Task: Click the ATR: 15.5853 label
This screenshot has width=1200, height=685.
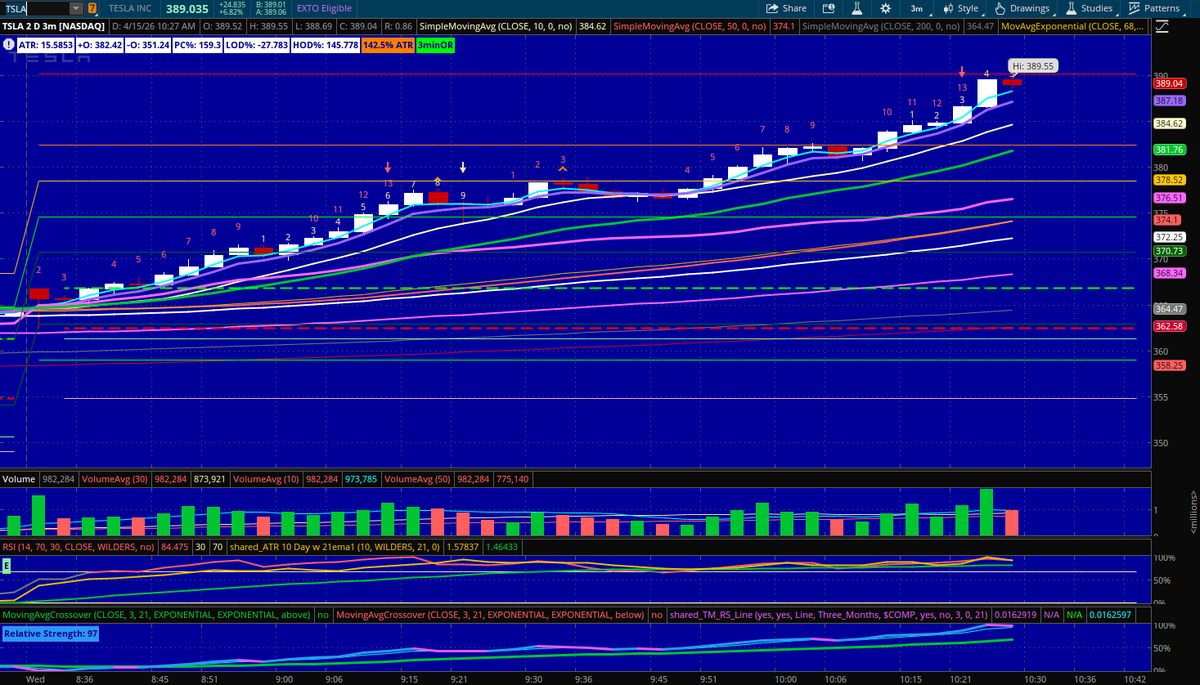Action: click(45, 45)
